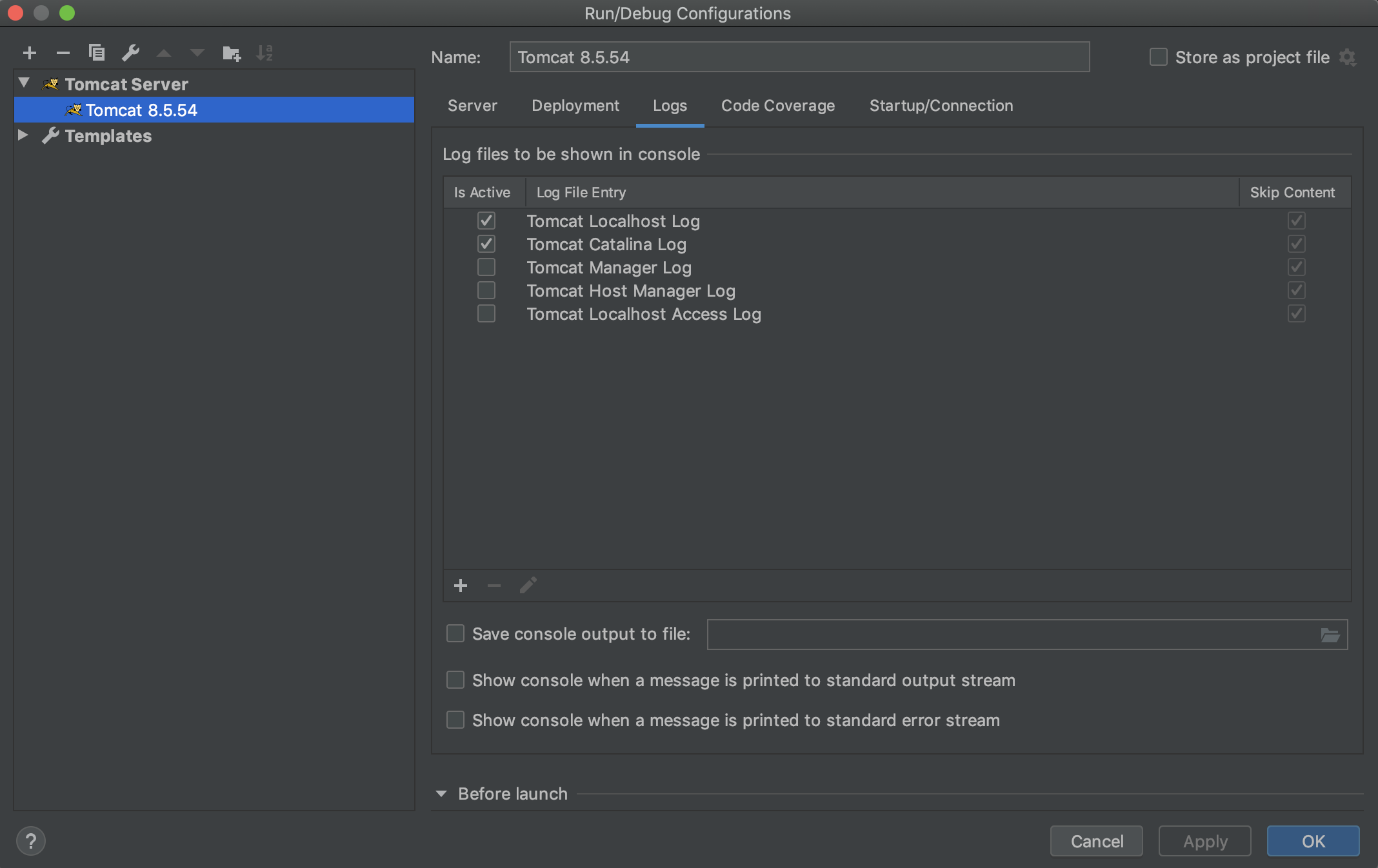Viewport: 1378px width, 868px height.
Task: Activate the Tomcat Manager Log checkbox
Action: [x=486, y=267]
